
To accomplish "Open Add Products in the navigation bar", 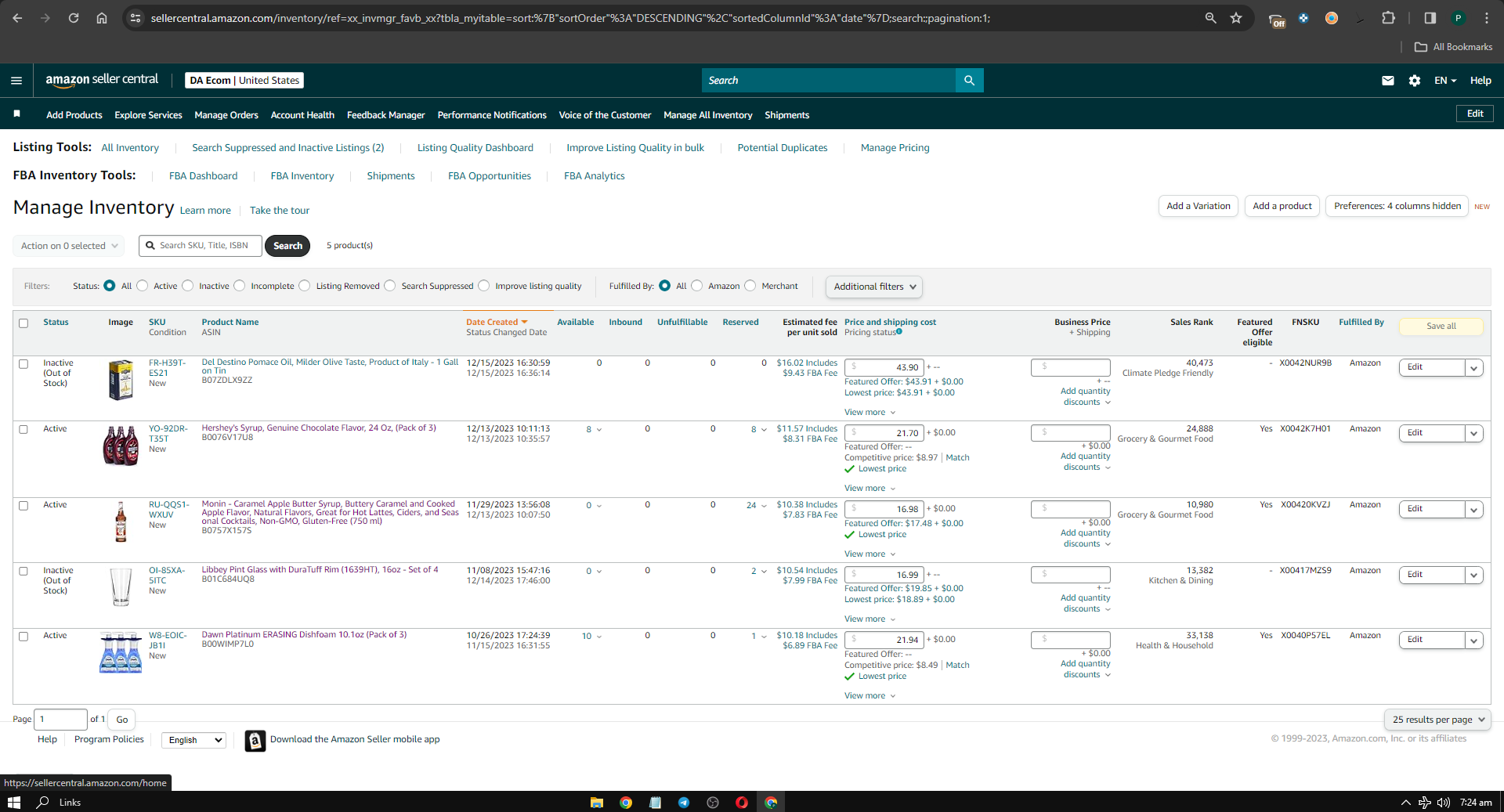I will point(74,115).
